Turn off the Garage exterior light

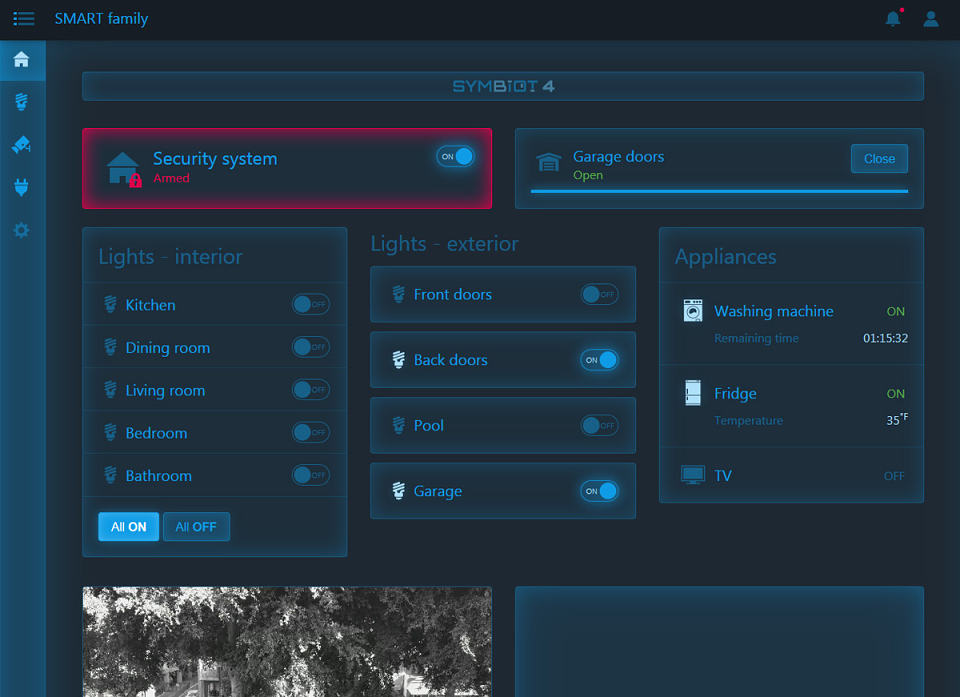[x=599, y=491]
